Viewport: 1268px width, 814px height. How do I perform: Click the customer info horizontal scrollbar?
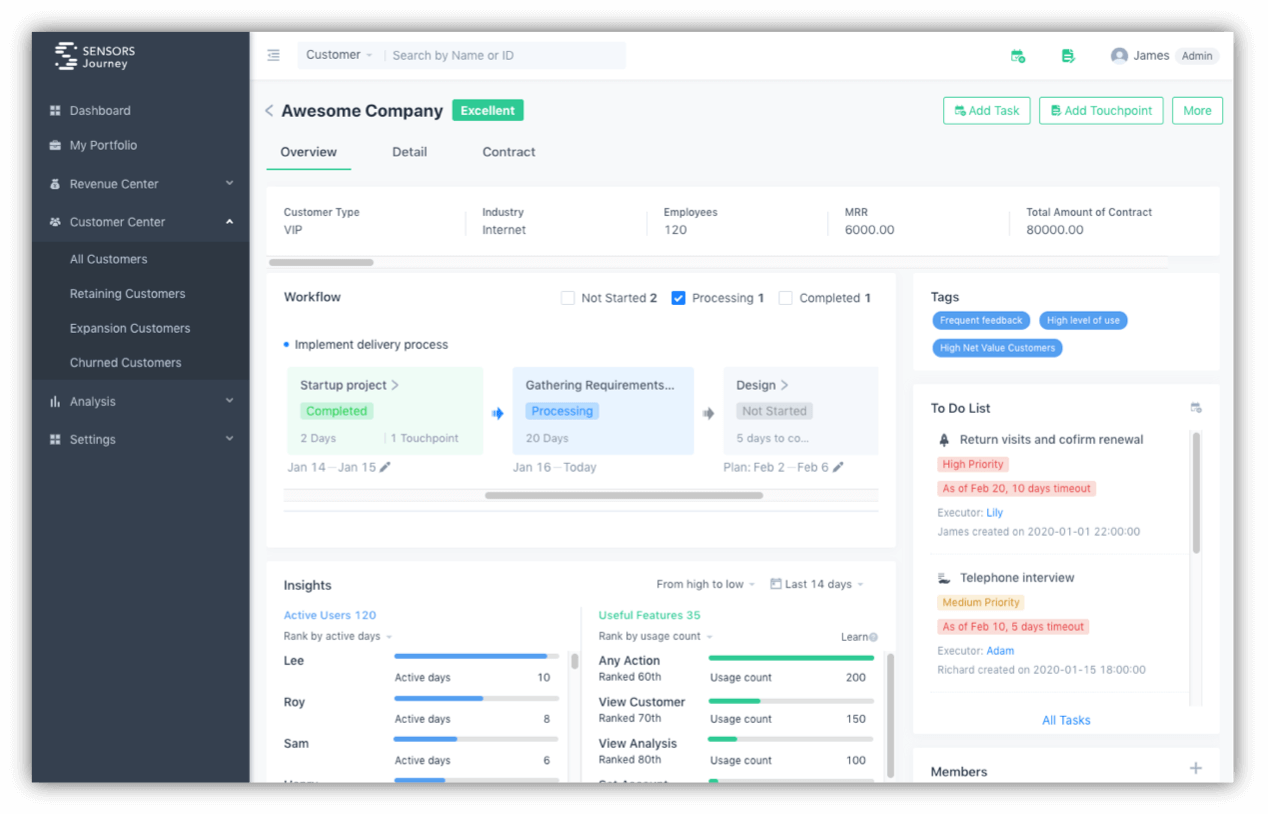[321, 263]
